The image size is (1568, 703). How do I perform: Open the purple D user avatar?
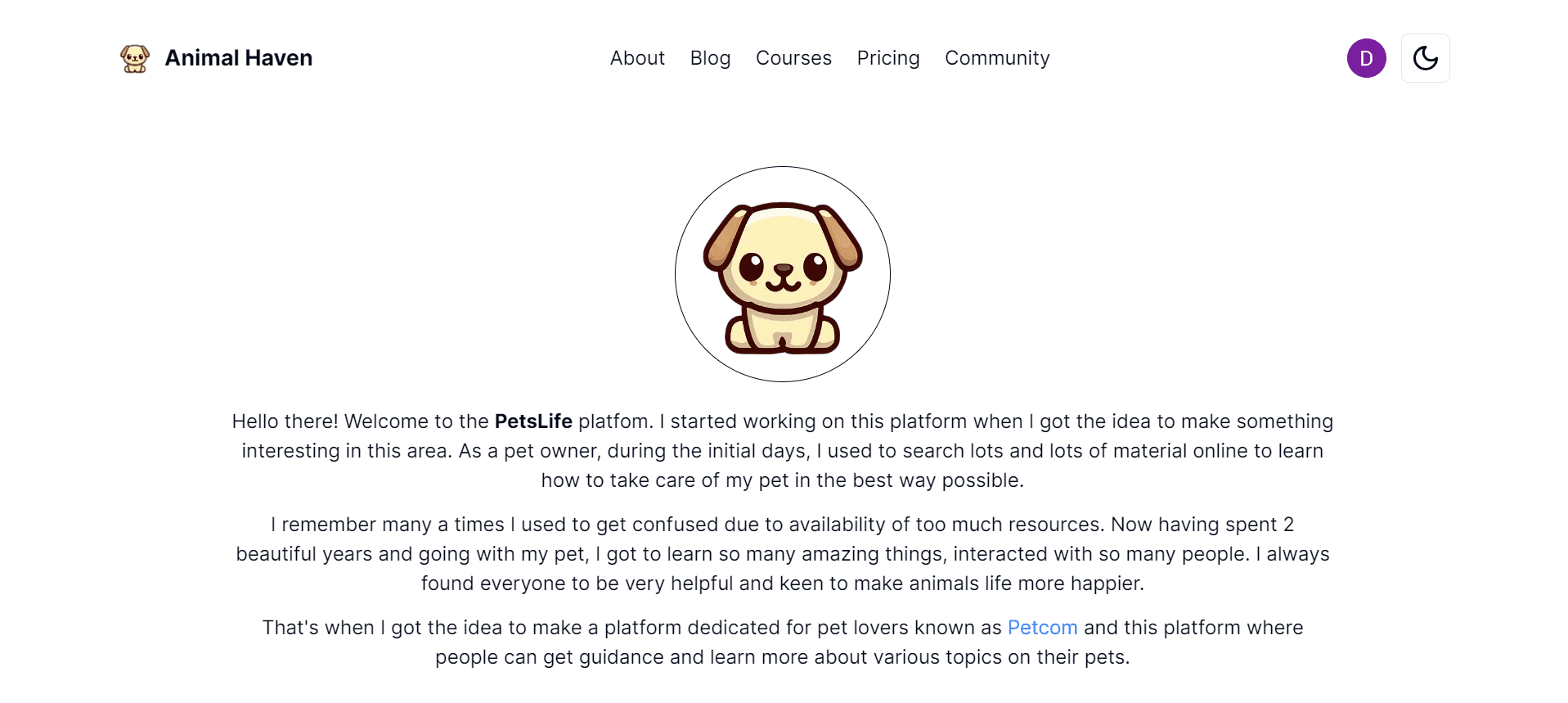pyautogui.click(x=1366, y=58)
